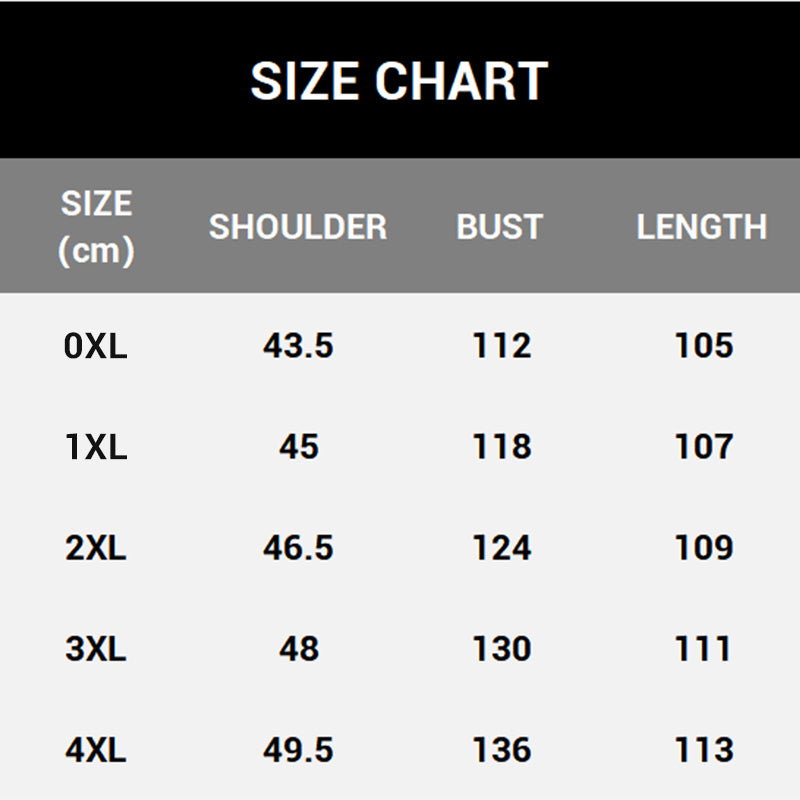This screenshot has height=800, width=800.
Task: Click shoulder value 45 for 1XL
Action: pos(298,447)
